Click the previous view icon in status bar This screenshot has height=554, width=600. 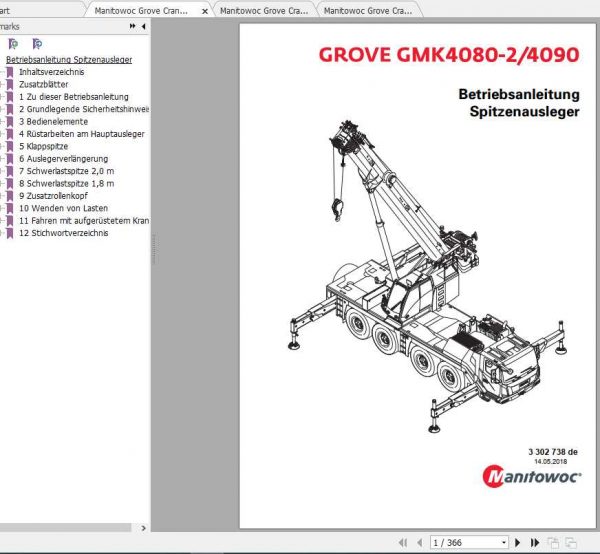553,543
